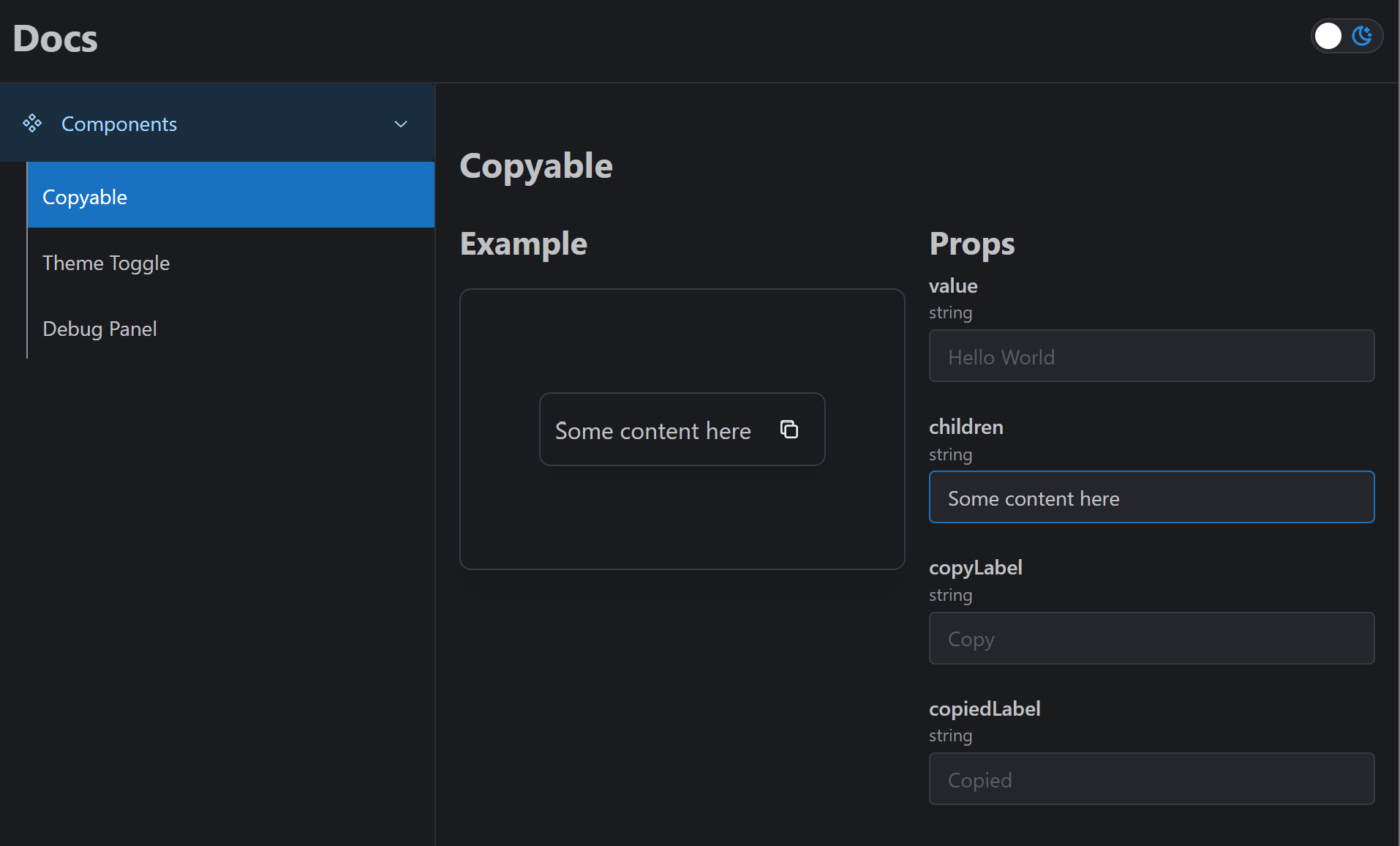Click the moon icon in the header
Image resolution: width=1400 pixels, height=846 pixels.
[x=1361, y=36]
